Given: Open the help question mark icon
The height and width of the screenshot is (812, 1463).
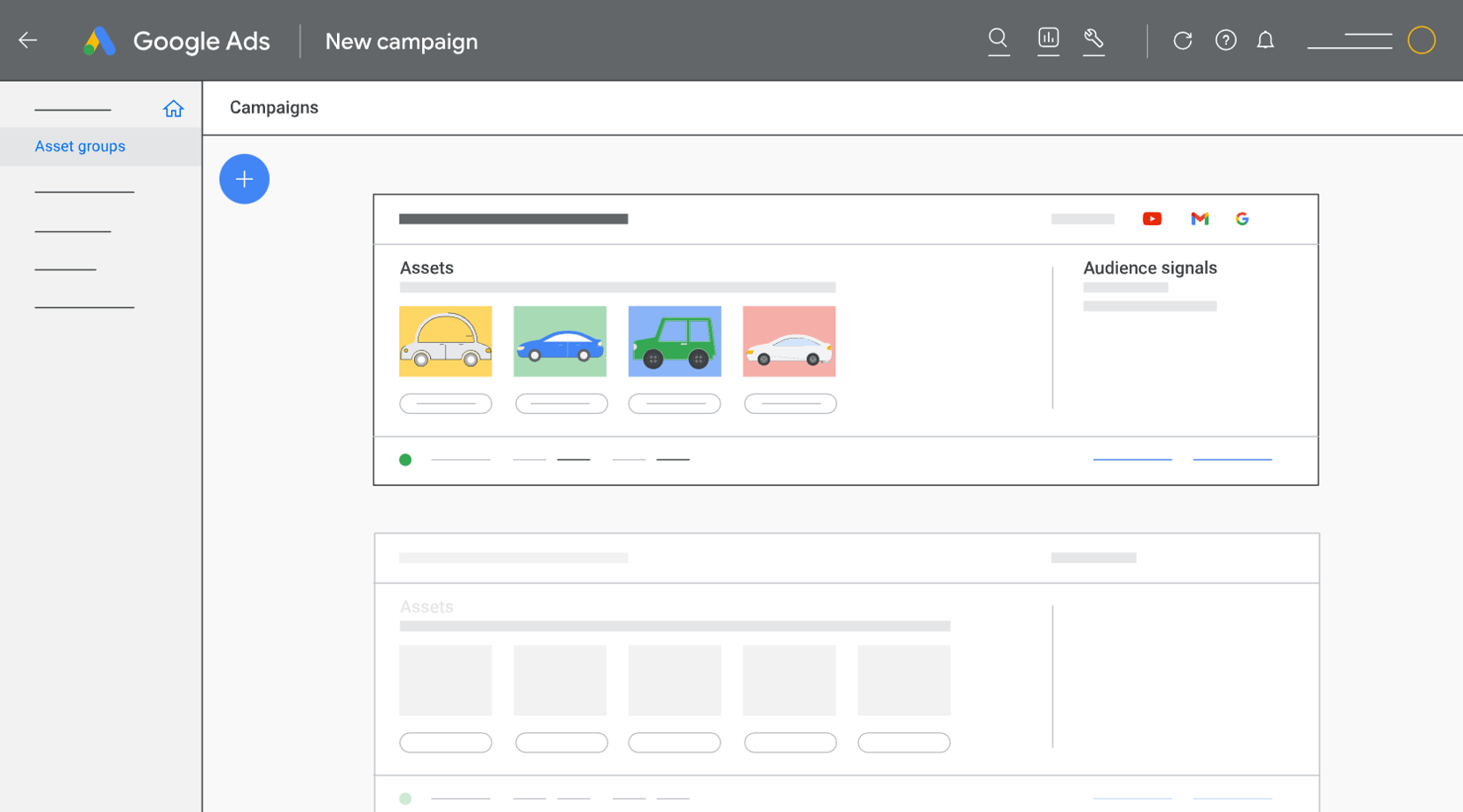Looking at the screenshot, I should tap(1225, 40).
